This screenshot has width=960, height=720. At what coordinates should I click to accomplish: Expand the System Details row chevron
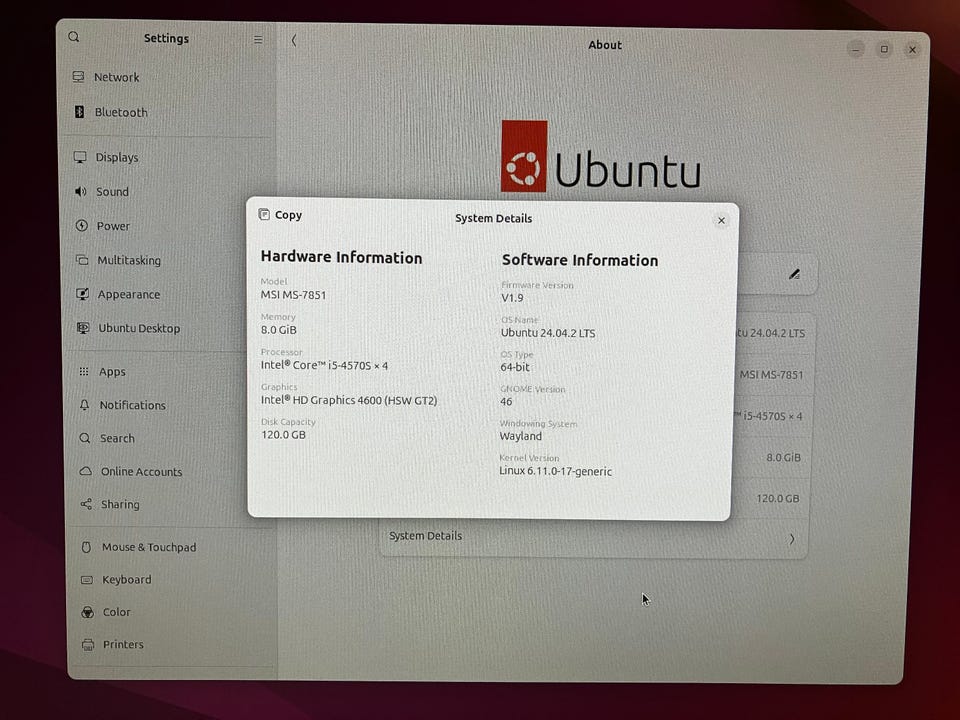click(x=792, y=539)
